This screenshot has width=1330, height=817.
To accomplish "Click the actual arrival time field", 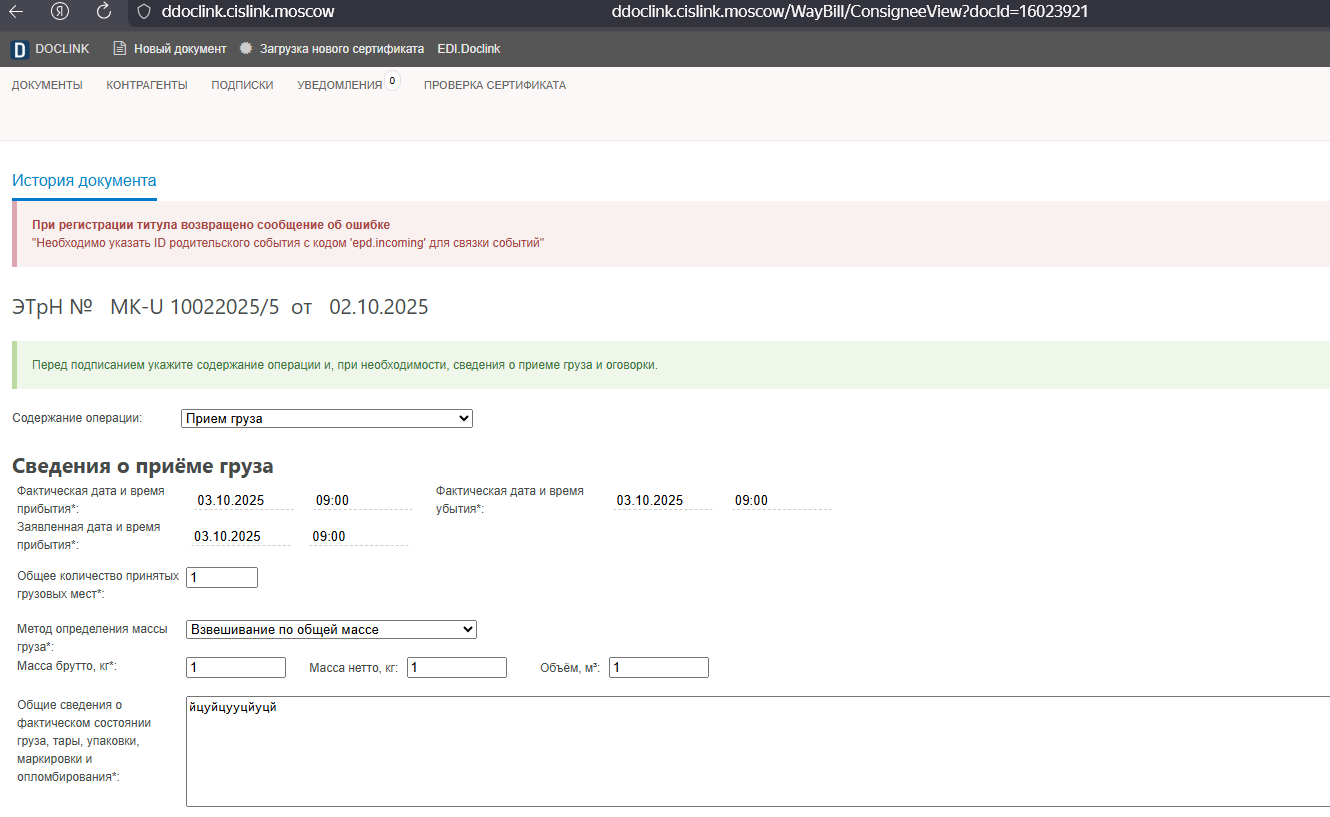I will (x=362, y=501).
